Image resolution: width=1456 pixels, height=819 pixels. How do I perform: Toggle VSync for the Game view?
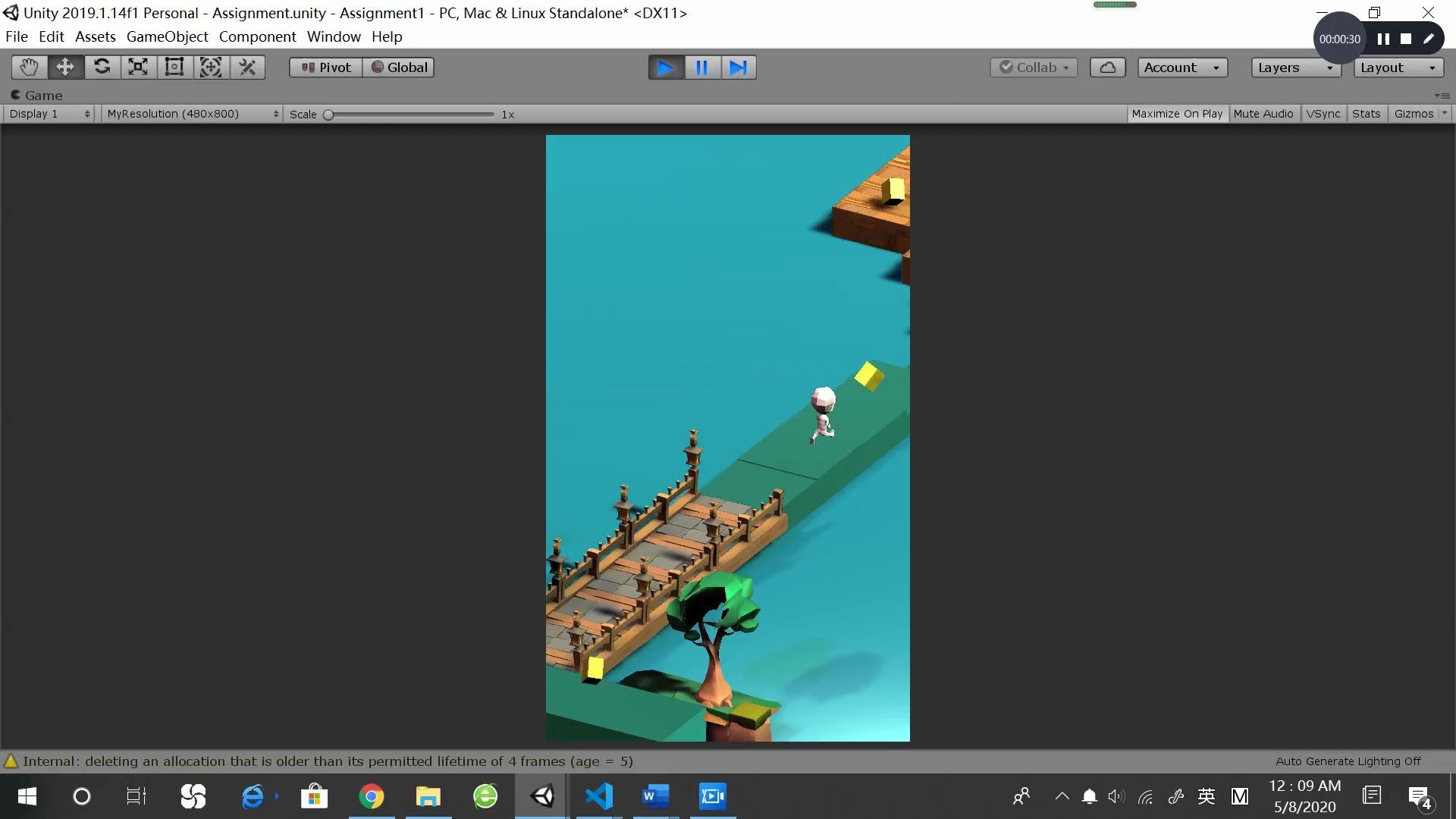tap(1323, 114)
